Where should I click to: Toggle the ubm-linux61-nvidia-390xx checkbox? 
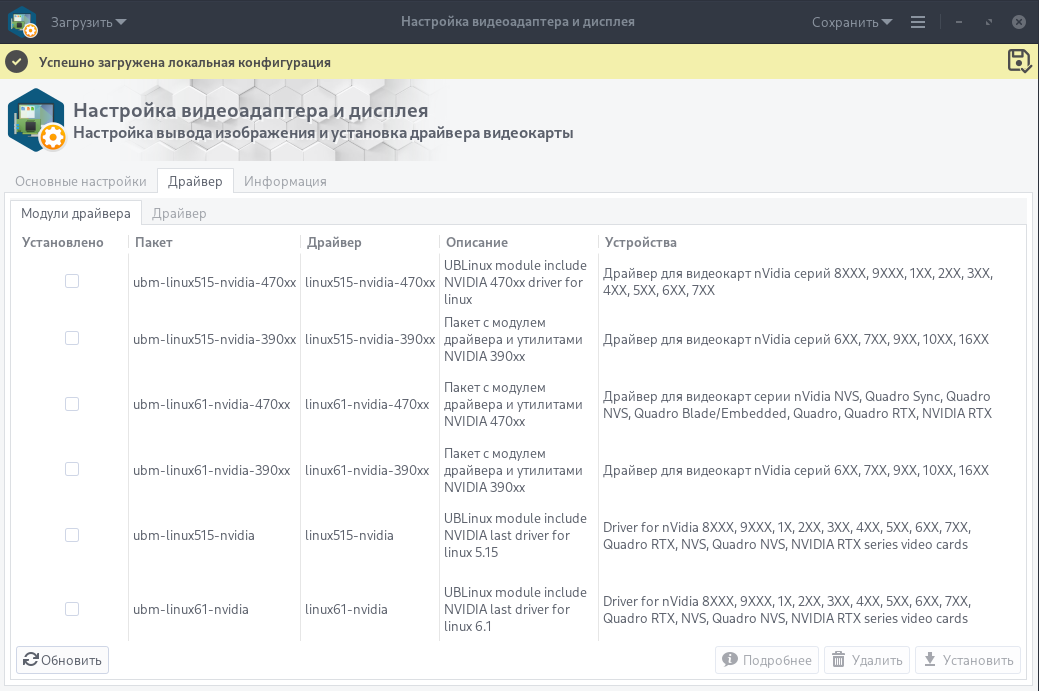(x=72, y=469)
